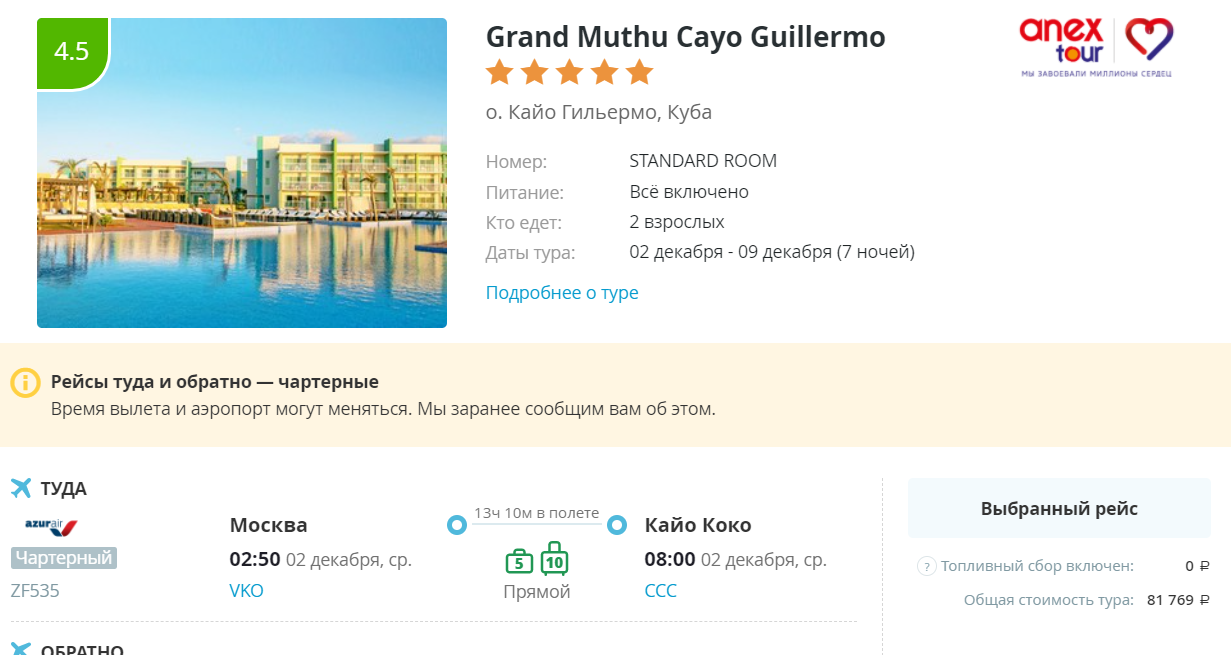Click the CCC arrival airport link
The image size is (1231, 655).
tap(661, 591)
